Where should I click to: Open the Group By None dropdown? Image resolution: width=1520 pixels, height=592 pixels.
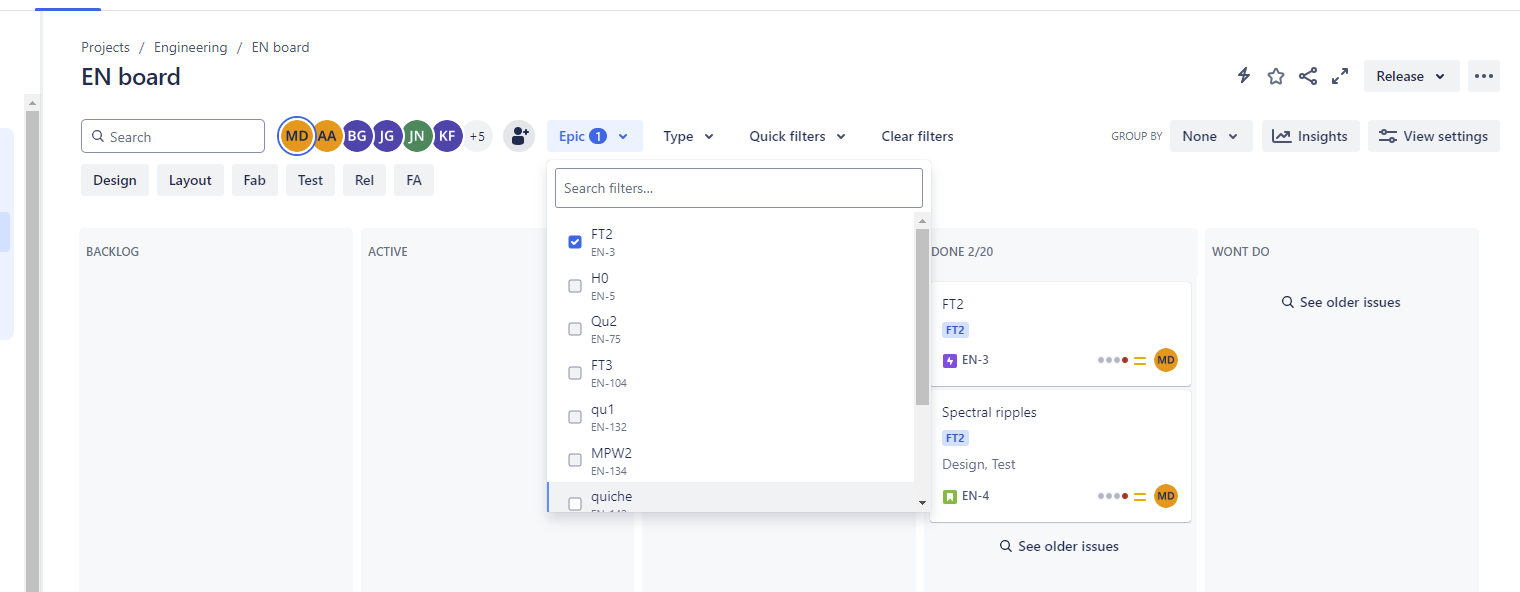[1211, 136]
